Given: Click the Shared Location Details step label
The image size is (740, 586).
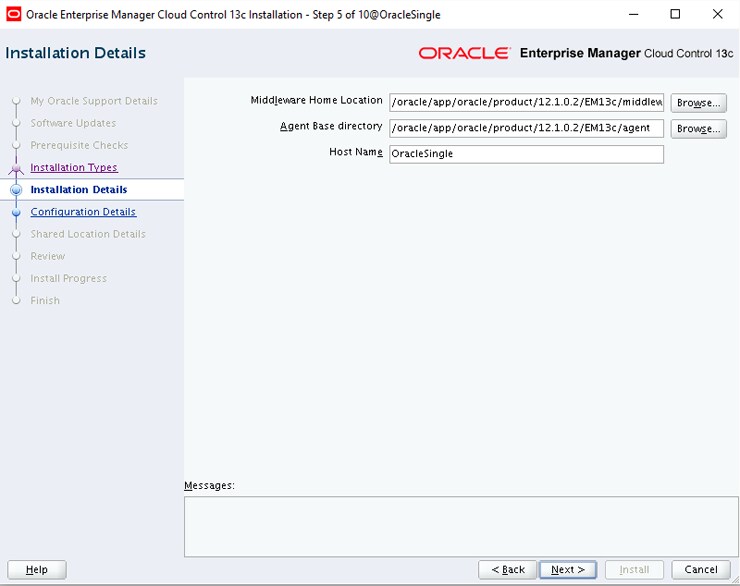Looking at the screenshot, I should tap(88, 234).
